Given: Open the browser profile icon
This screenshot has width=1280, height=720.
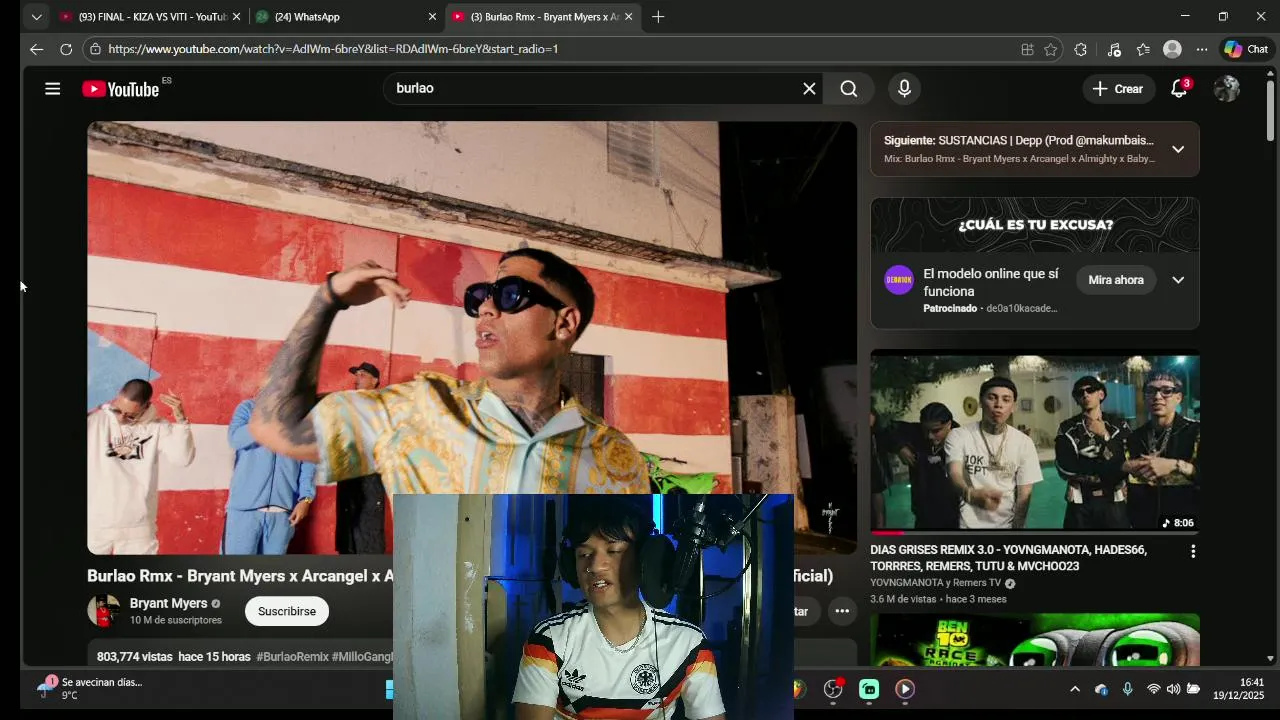Looking at the screenshot, I should pyautogui.click(x=1172, y=49).
